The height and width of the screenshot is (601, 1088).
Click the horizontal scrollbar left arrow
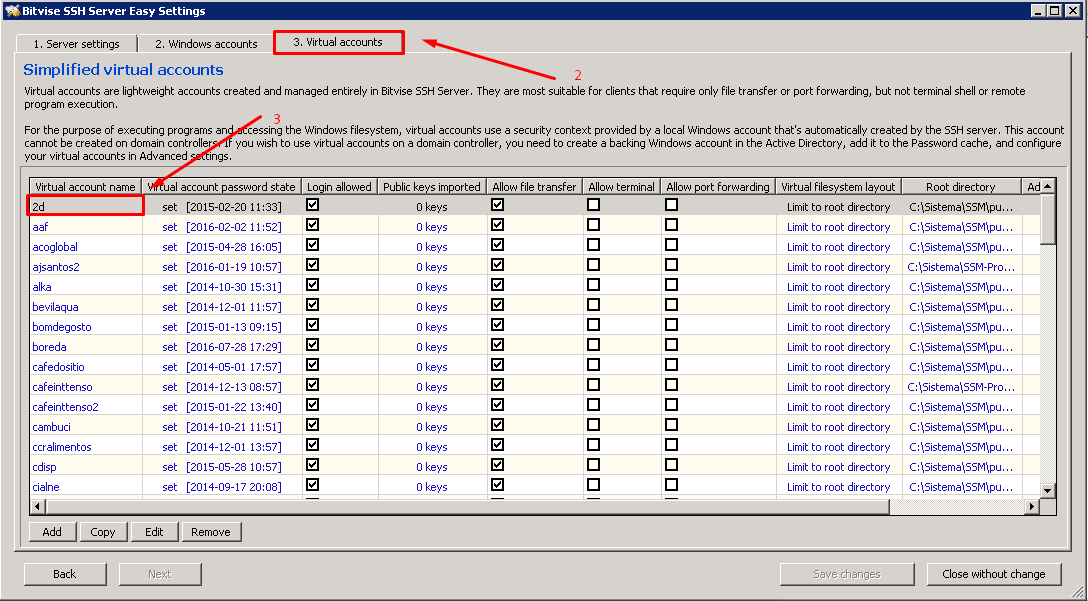tap(37, 507)
